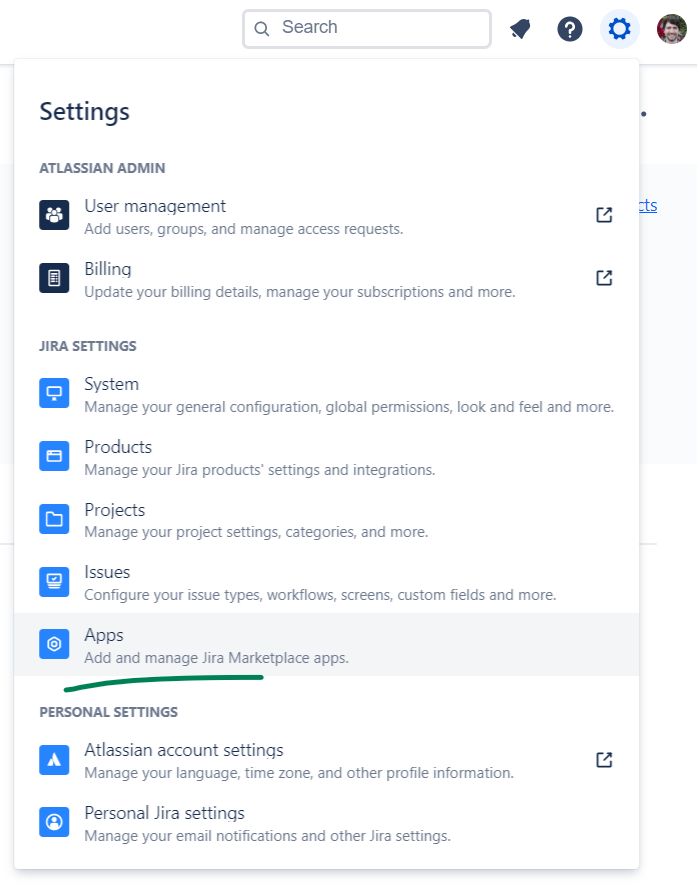Click the Personal Jira settings person icon

pyautogui.click(x=54, y=822)
